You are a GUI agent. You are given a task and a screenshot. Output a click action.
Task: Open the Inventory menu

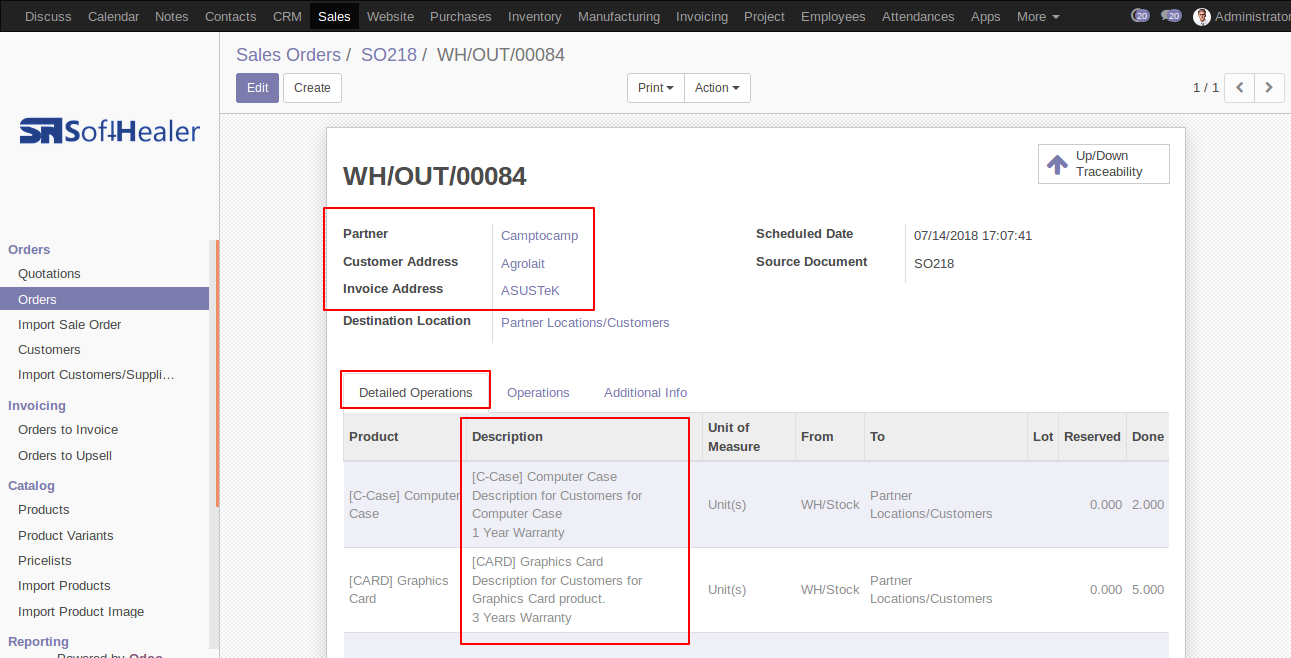pos(535,16)
